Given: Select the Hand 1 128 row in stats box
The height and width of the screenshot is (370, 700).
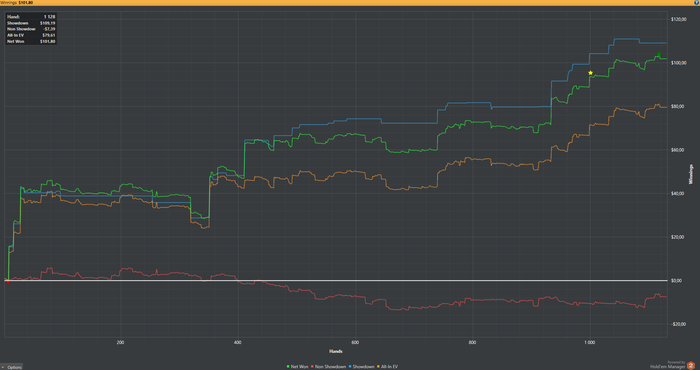Looking at the screenshot, I should [31, 17].
